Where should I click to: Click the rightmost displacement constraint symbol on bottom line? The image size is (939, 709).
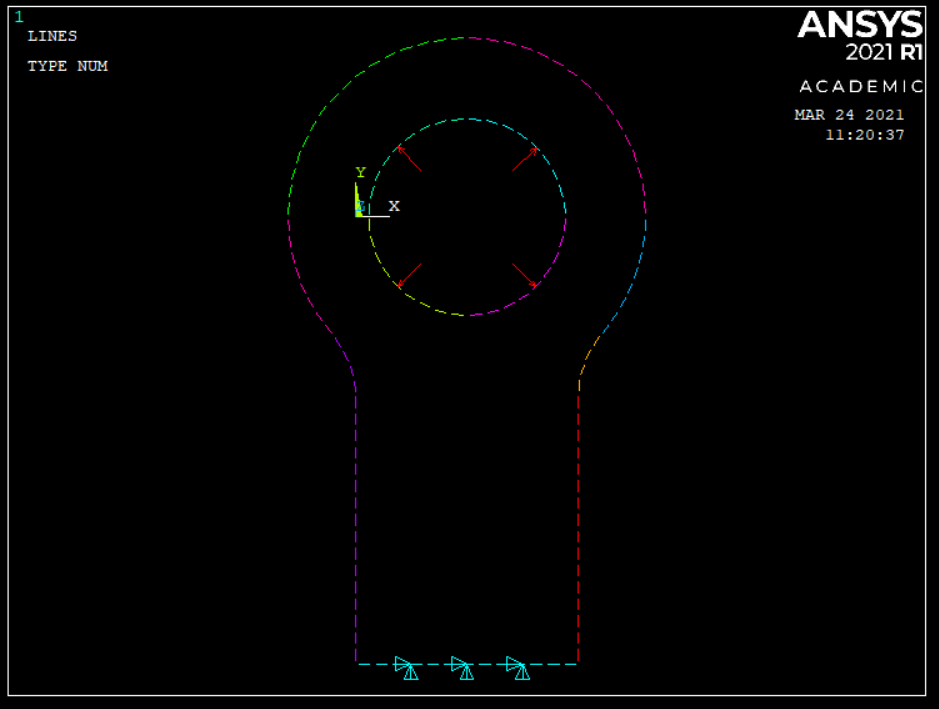tap(518, 668)
